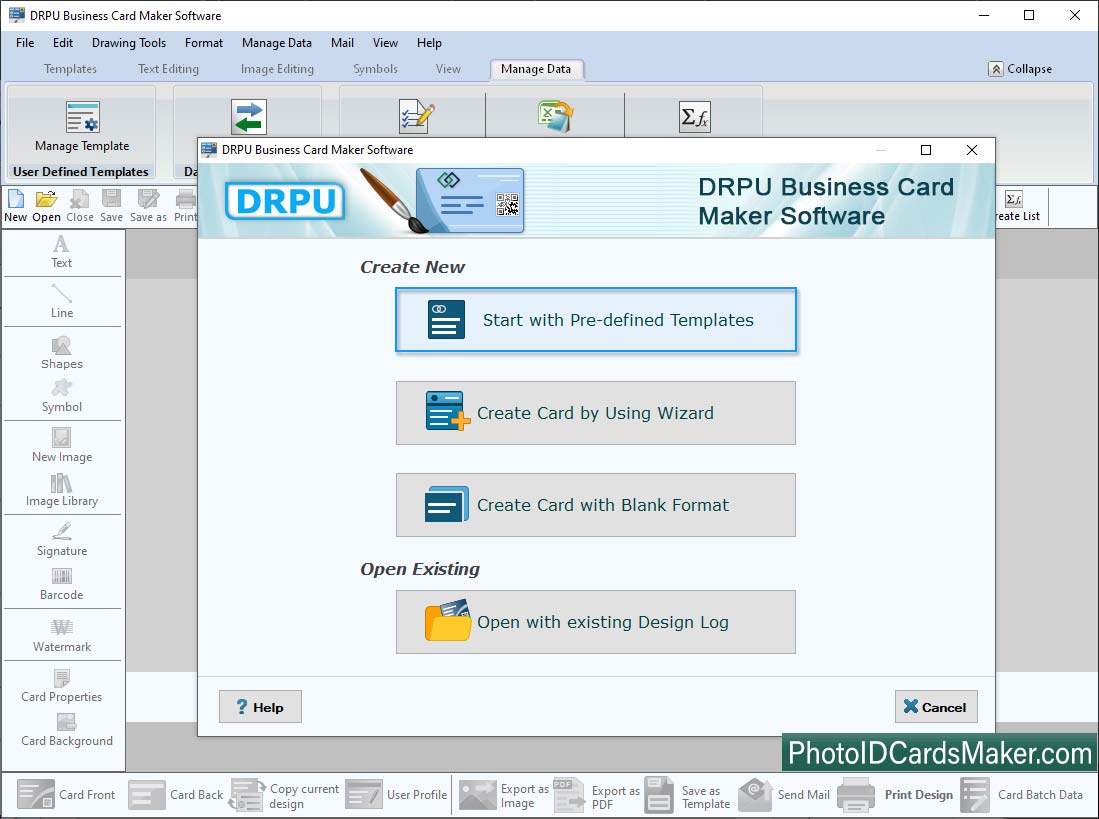Click the checklist edit ribbon icon
1099x819 pixels.
[417, 116]
